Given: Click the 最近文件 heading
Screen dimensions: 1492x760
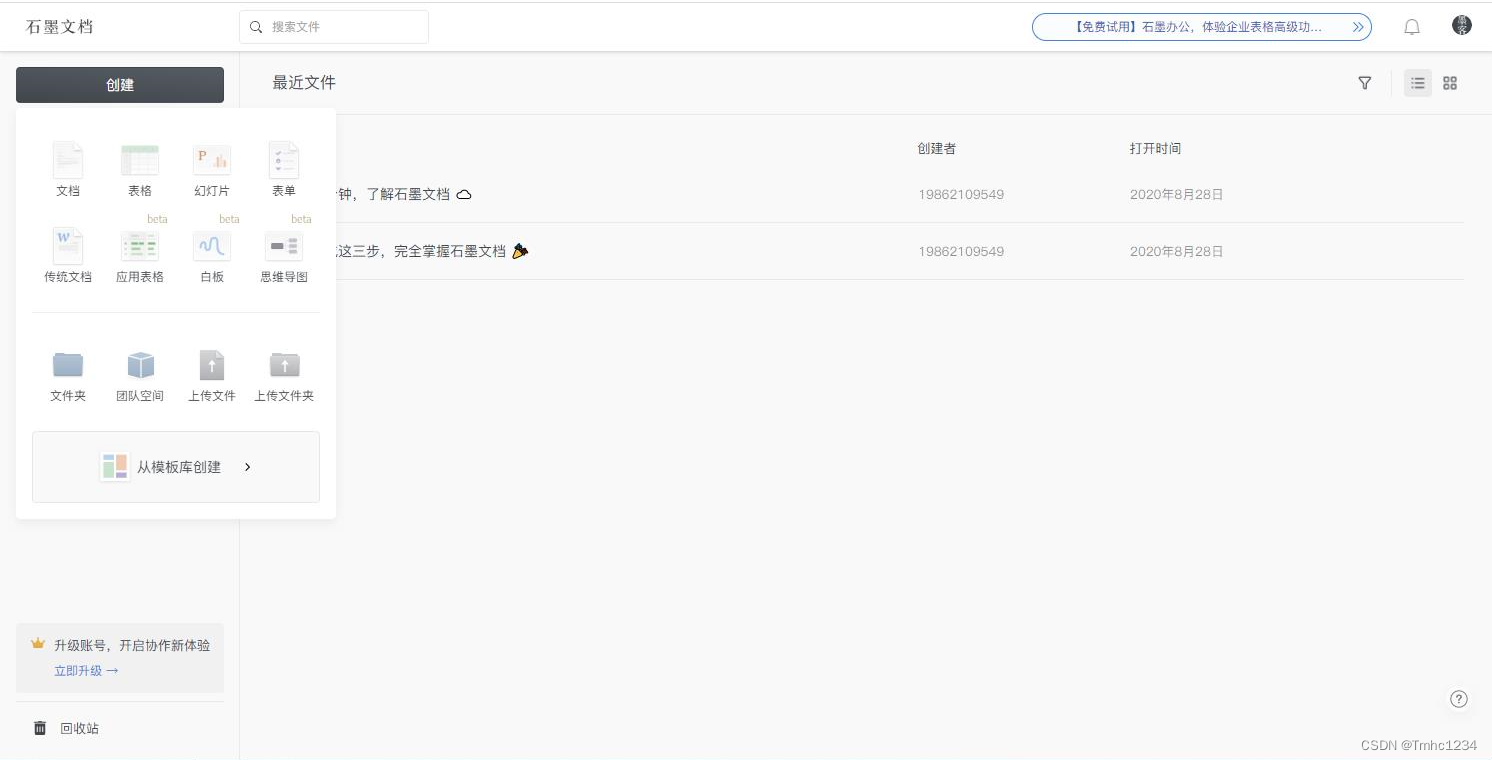Looking at the screenshot, I should click(304, 83).
